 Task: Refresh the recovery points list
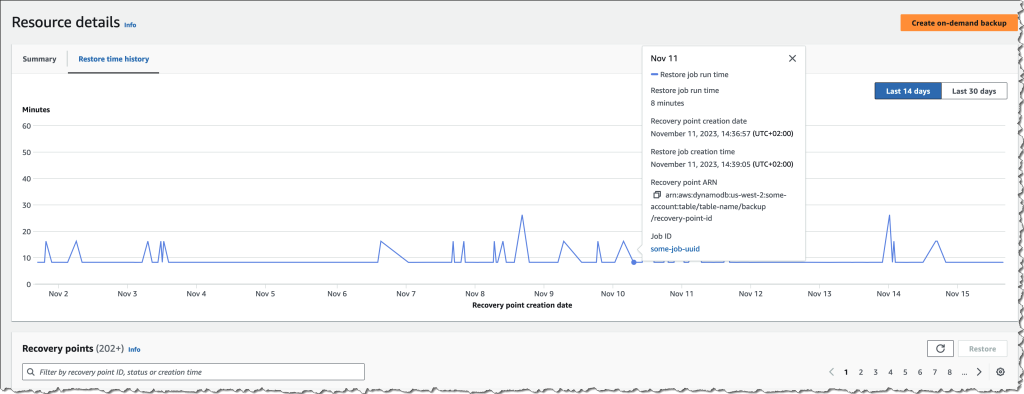940,348
